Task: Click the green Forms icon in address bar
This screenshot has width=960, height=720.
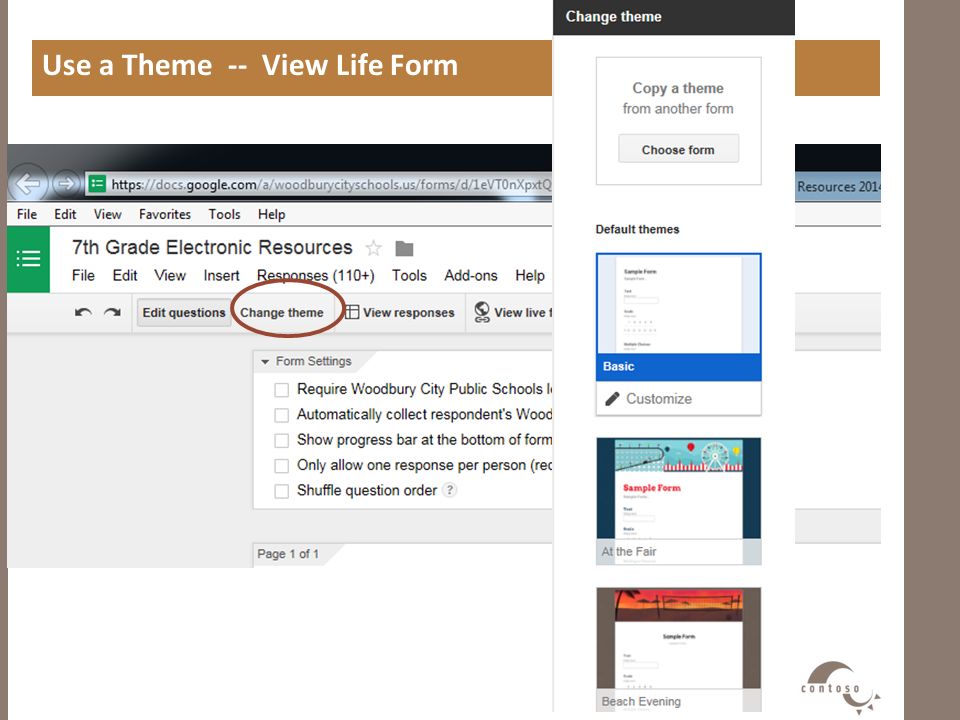Action: pyautogui.click(x=97, y=184)
